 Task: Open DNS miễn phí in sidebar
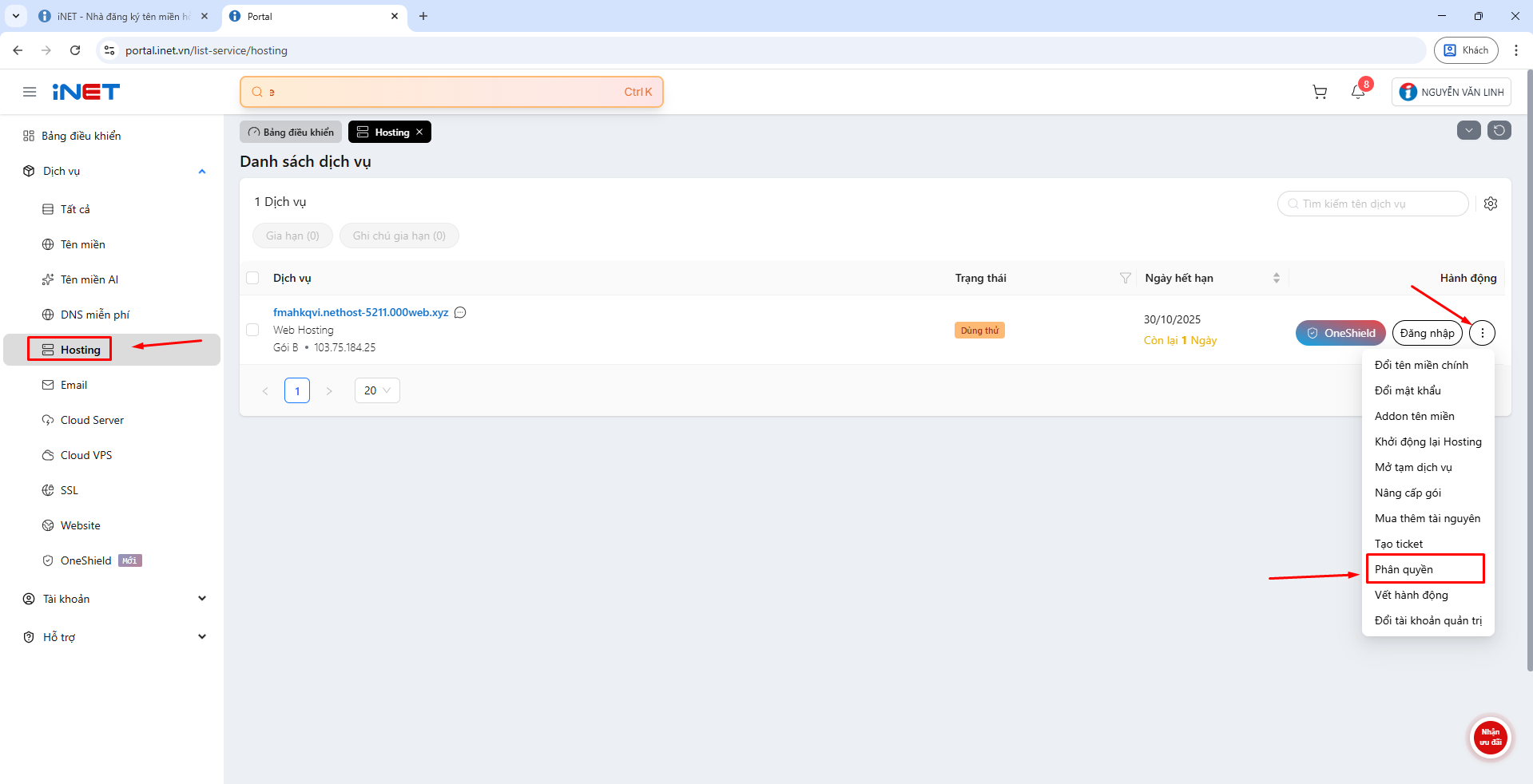[112, 315]
